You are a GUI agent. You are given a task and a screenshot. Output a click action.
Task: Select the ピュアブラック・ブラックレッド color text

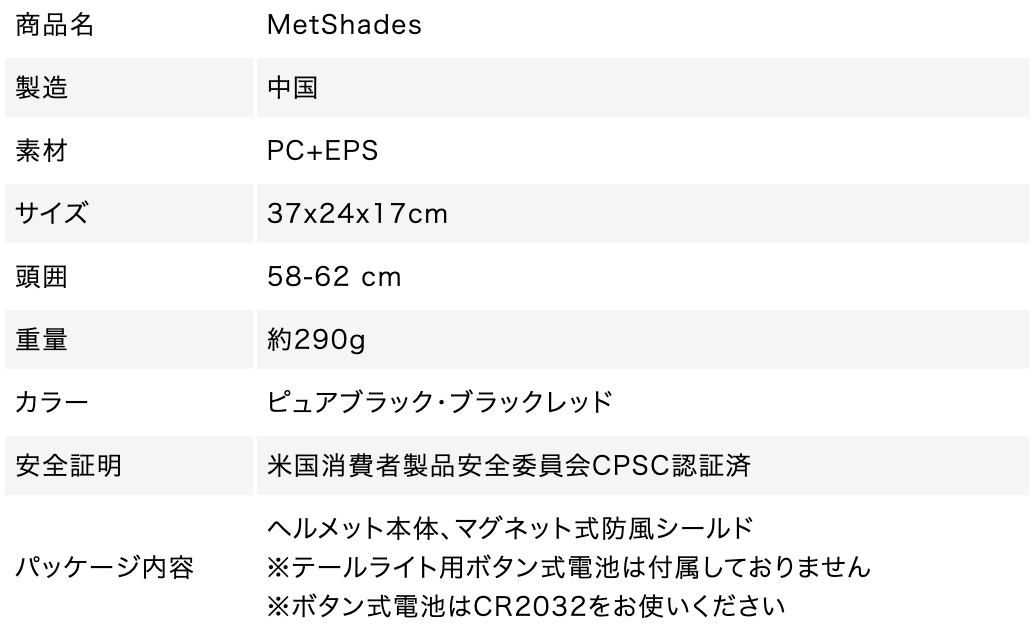point(440,402)
